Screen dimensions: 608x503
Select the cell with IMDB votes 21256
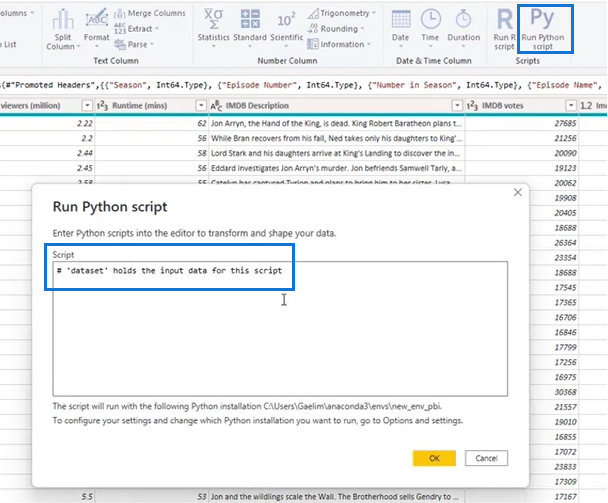[x=522, y=138]
